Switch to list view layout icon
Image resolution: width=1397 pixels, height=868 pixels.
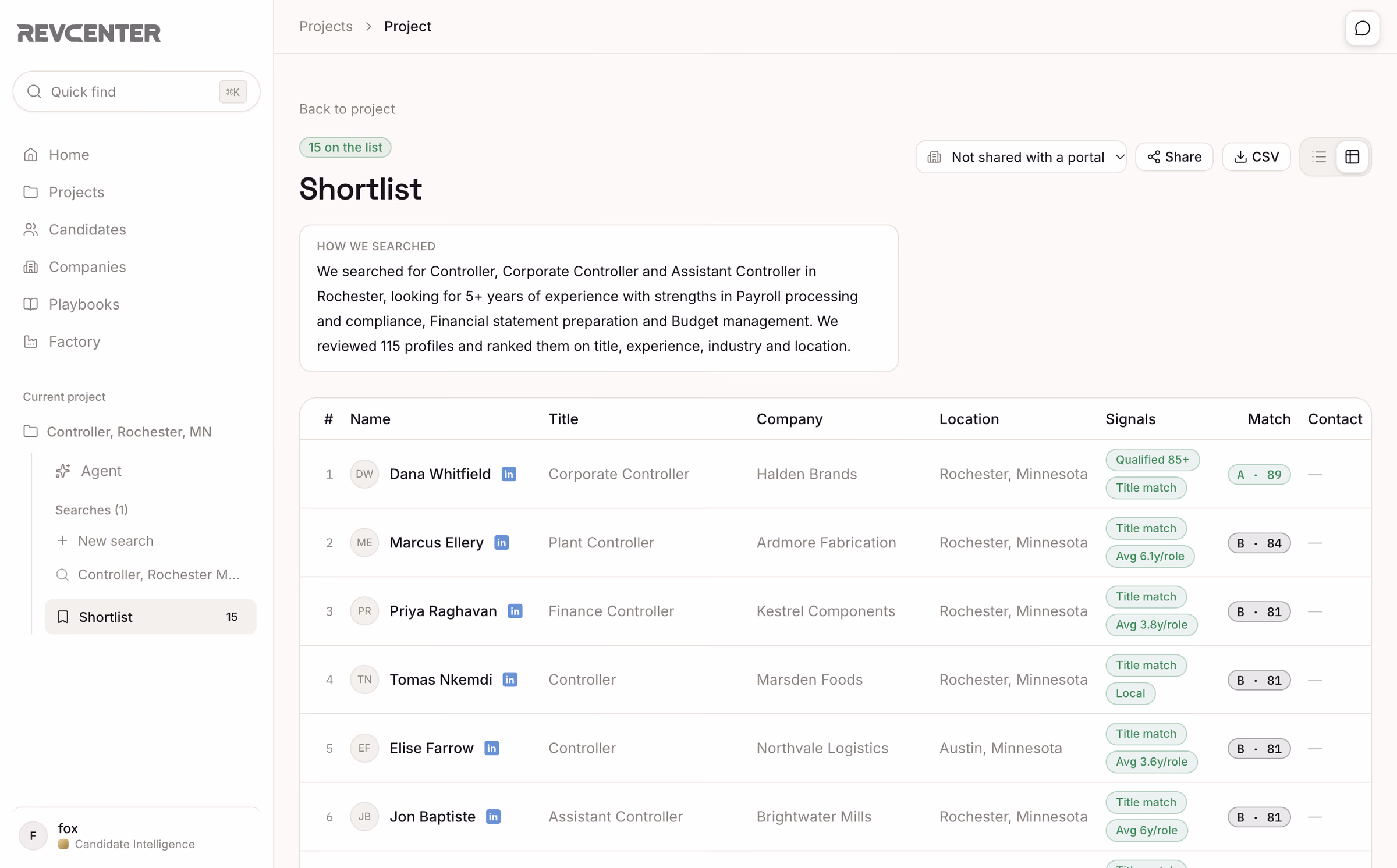(x=1319, y=157)
